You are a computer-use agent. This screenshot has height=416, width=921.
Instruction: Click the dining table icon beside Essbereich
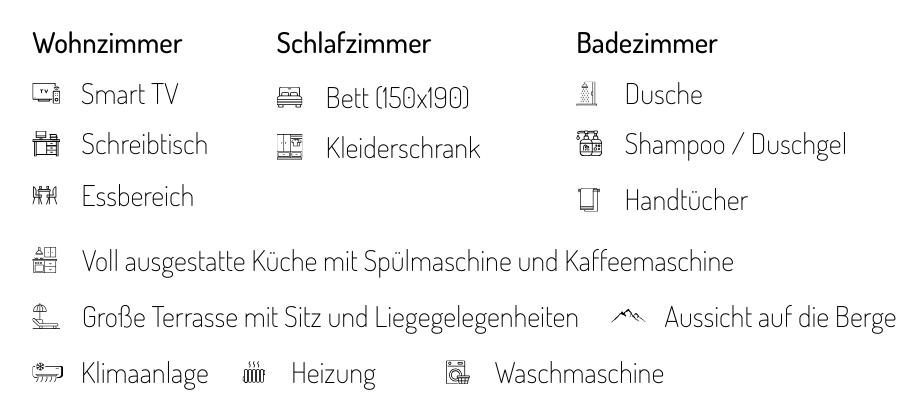pos(46,194)
